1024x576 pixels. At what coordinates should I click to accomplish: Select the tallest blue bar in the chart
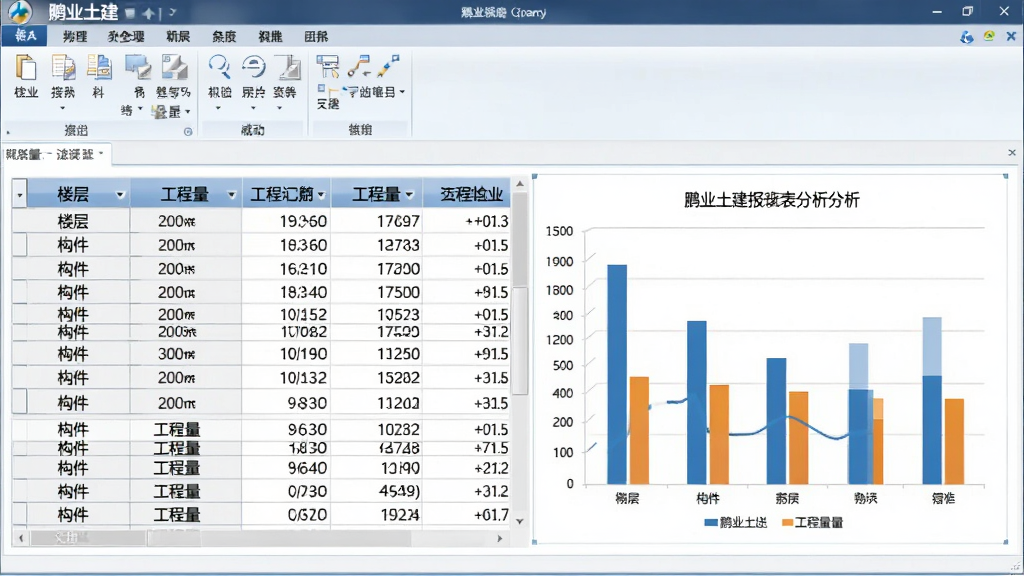(617, 374)
